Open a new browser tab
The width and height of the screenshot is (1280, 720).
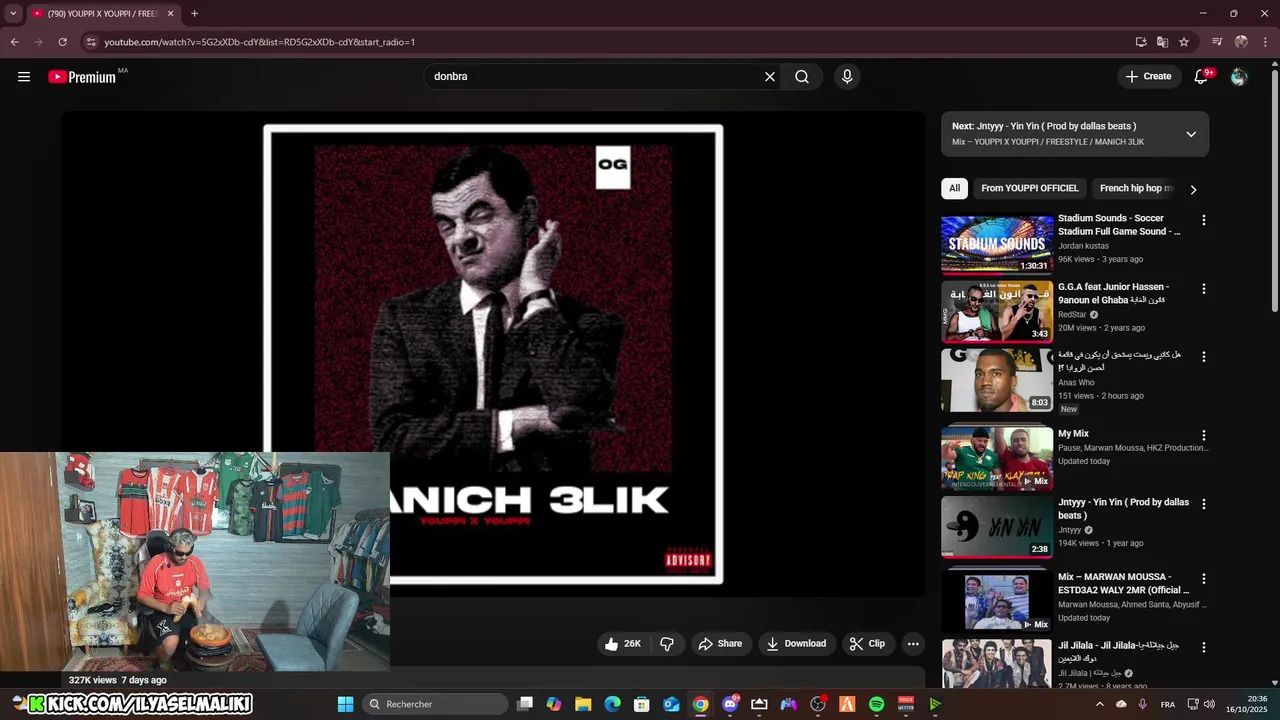[194, 14]
